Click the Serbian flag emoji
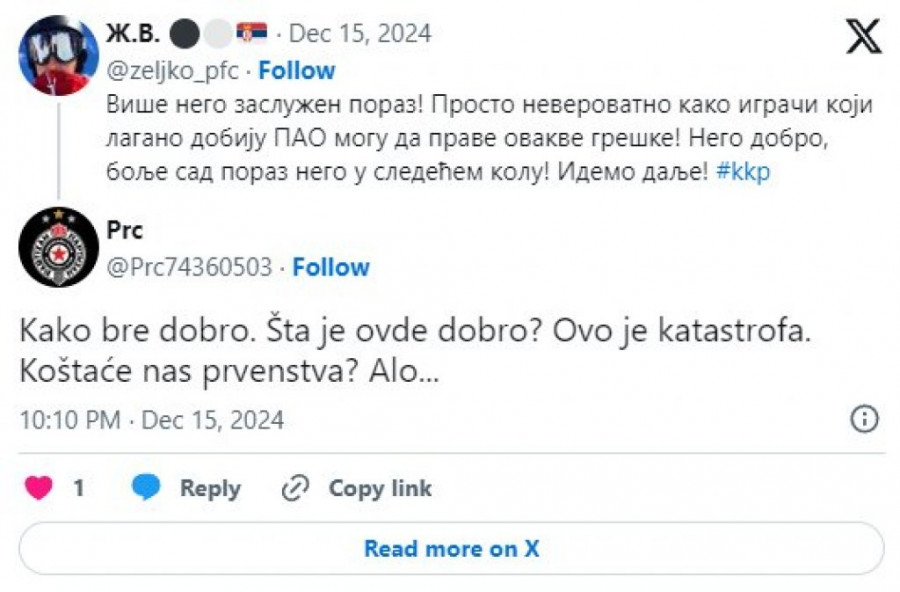 coord(250,33)
